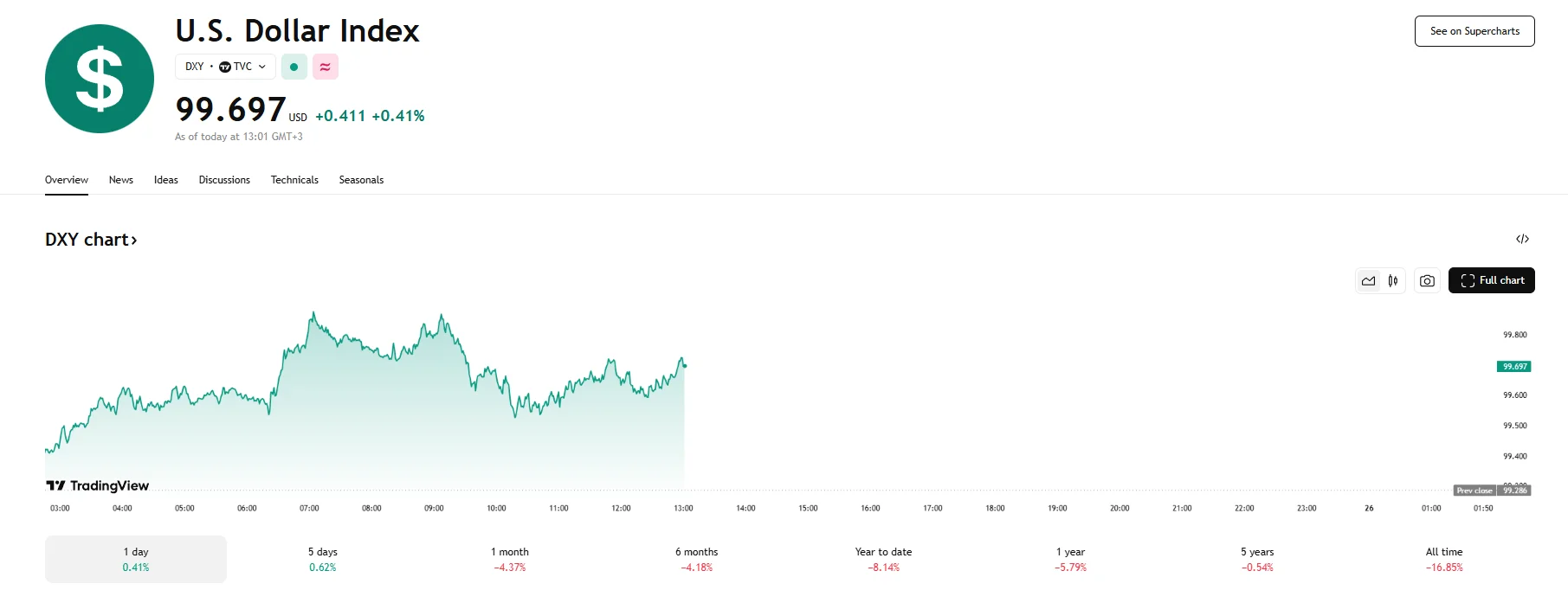Open the Technicals tab
The width and height of the screenshot is (1568, 603).
[x=294, y=180]
